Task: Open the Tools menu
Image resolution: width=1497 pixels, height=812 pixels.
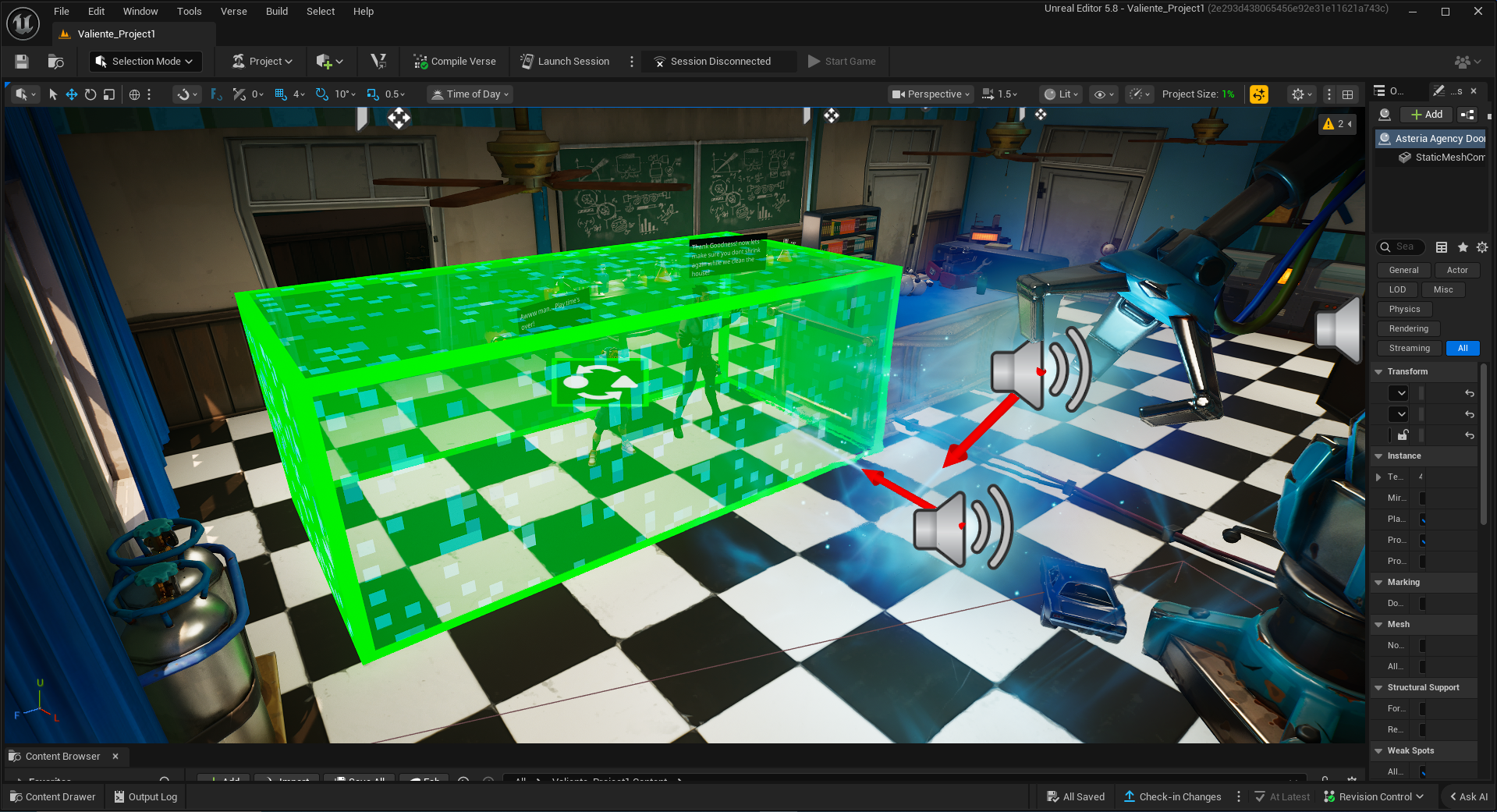Action: (x=190, y=12)
